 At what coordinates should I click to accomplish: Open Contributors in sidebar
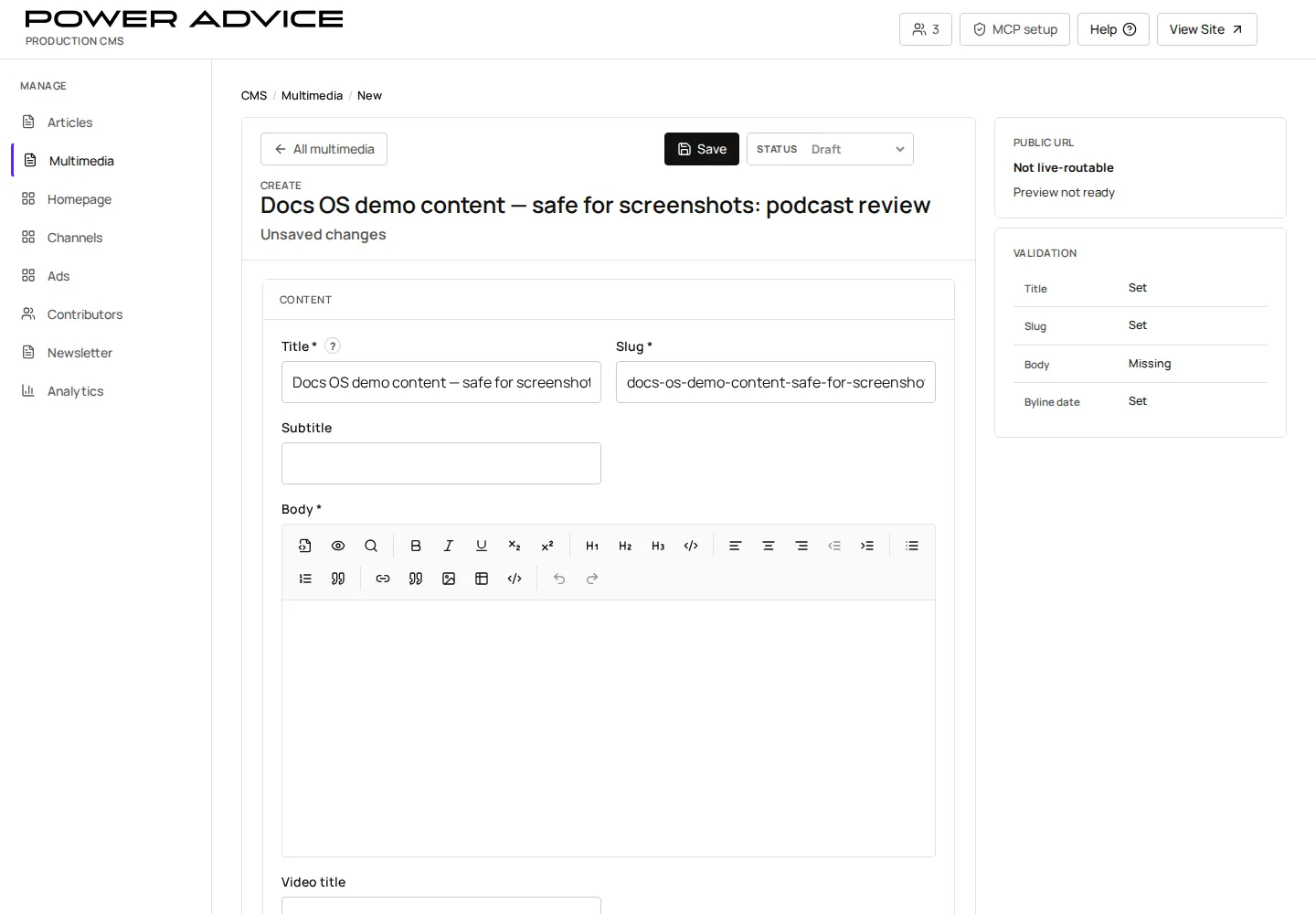(x=105, y=314)
